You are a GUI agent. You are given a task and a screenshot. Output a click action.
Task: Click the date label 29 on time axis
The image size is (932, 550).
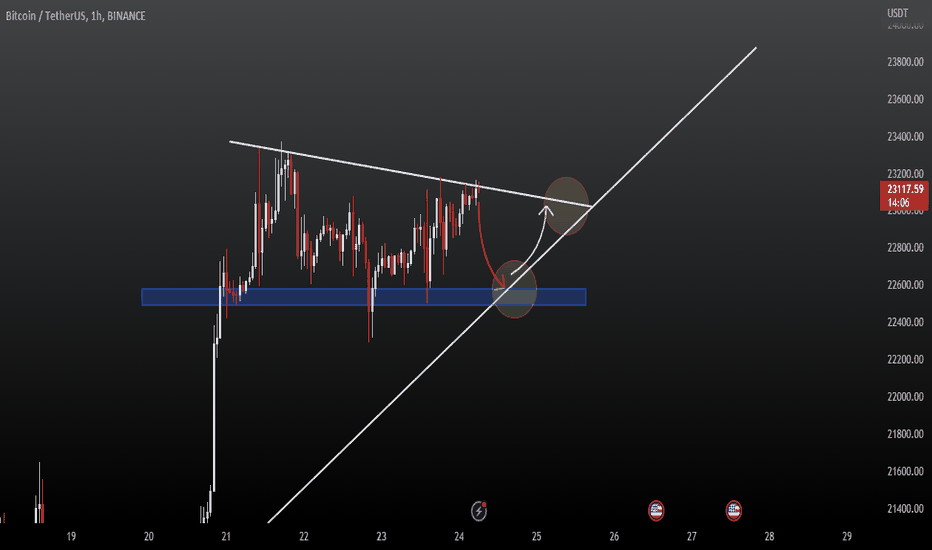click(x=847, y=536)
